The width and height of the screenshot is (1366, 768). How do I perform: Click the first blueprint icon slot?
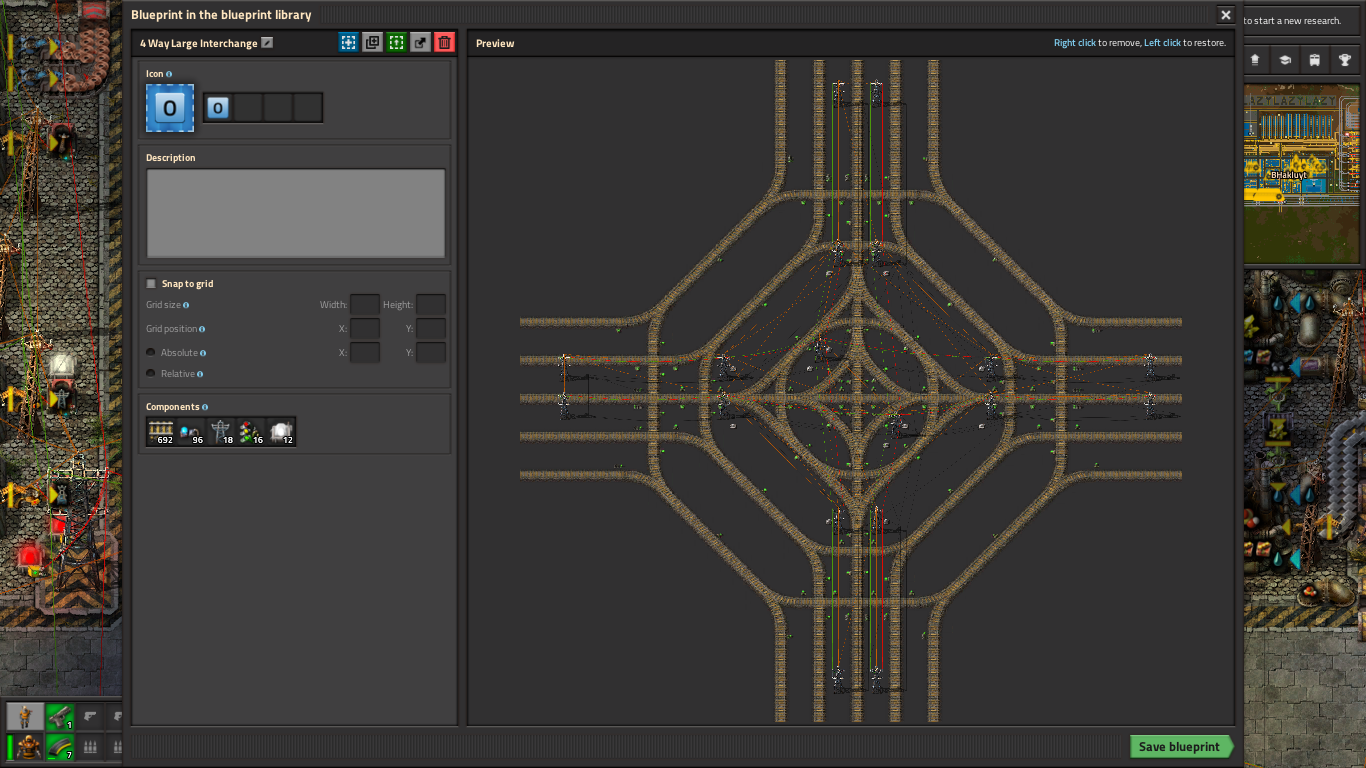tap(218, 108)
